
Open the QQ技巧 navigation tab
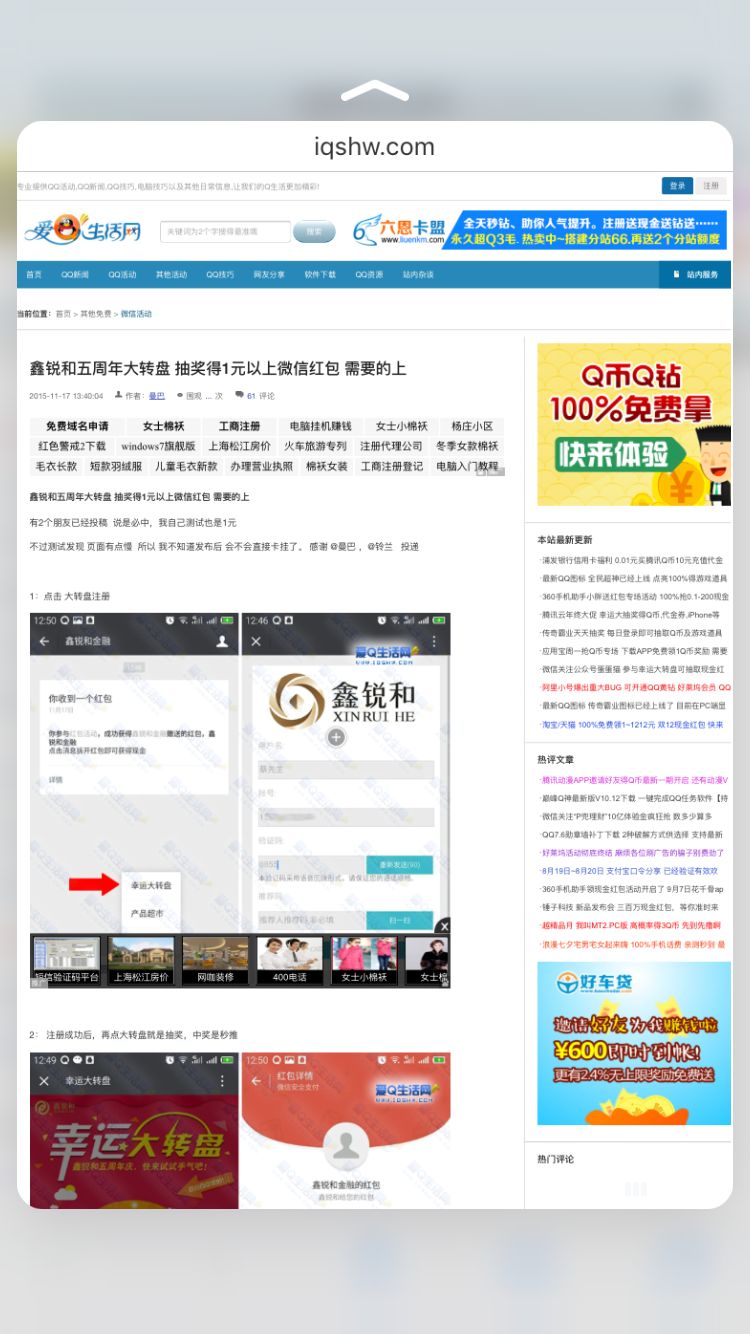pyautogui.click(x=220, y=274)
